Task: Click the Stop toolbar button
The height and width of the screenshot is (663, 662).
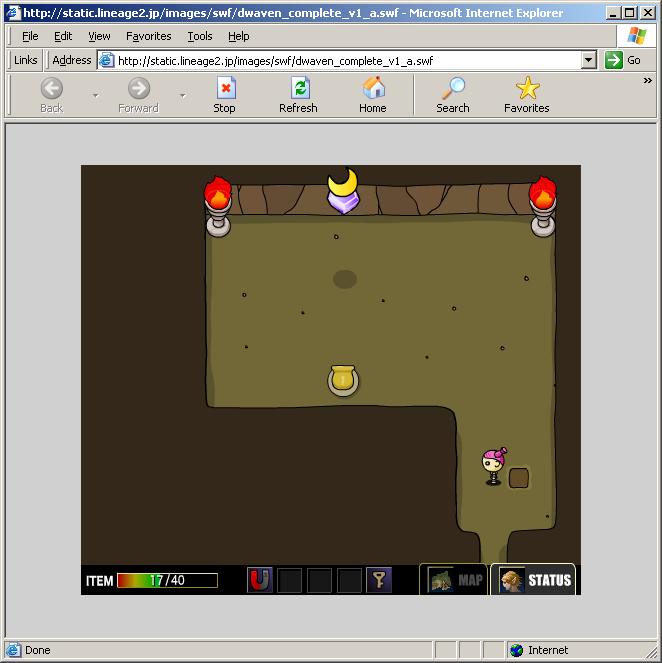Action: coord(224,95)
